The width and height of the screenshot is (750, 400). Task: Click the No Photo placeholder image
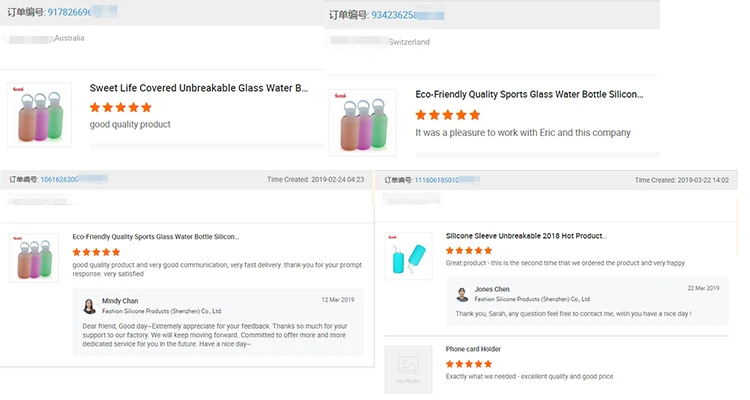407,368
